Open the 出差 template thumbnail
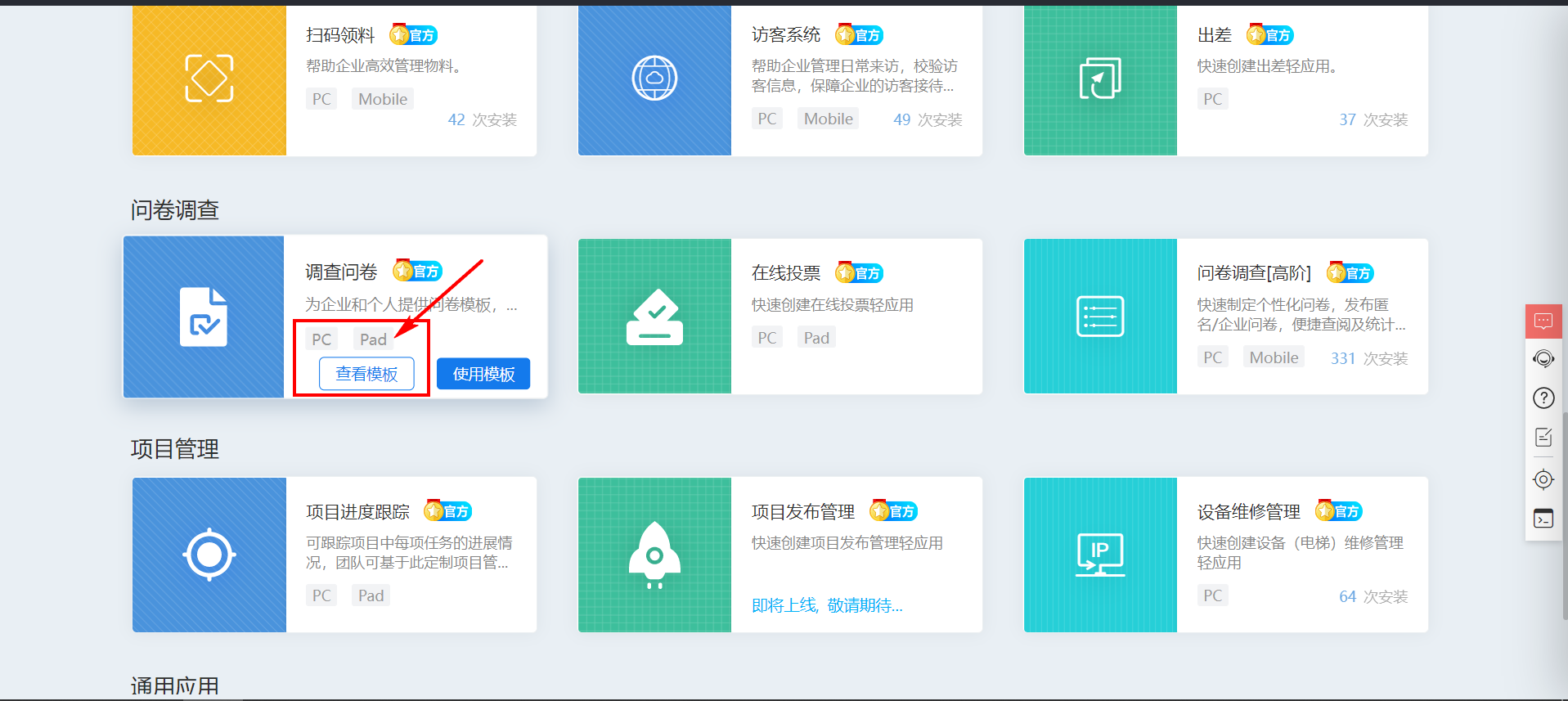 1100,79
